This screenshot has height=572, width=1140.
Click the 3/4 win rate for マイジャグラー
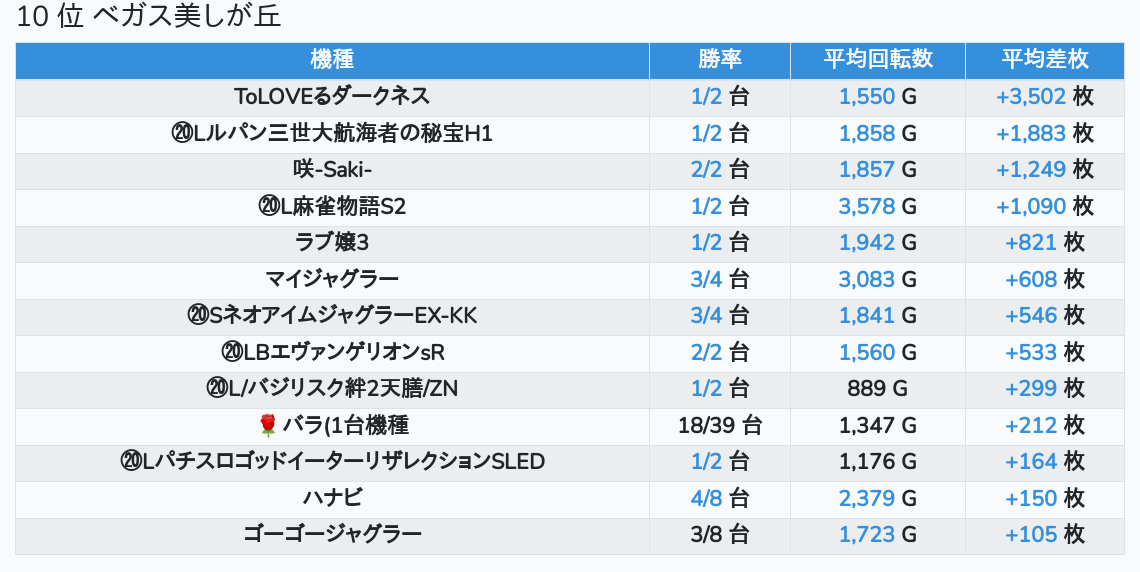[x=706, y=280]
